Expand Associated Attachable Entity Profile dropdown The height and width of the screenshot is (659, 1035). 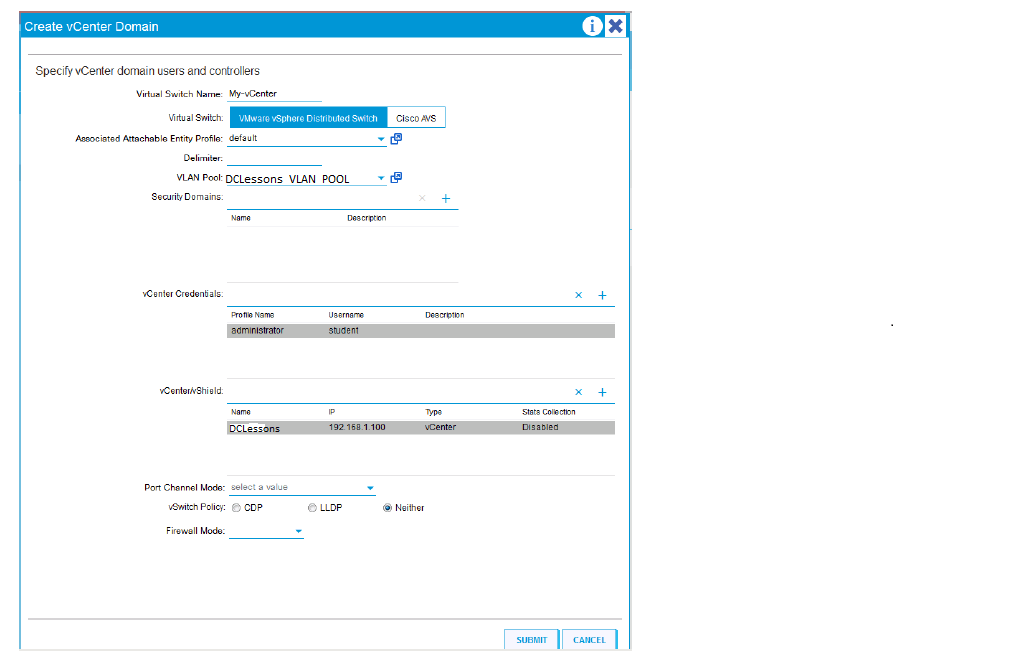click(x=381, y=139)
